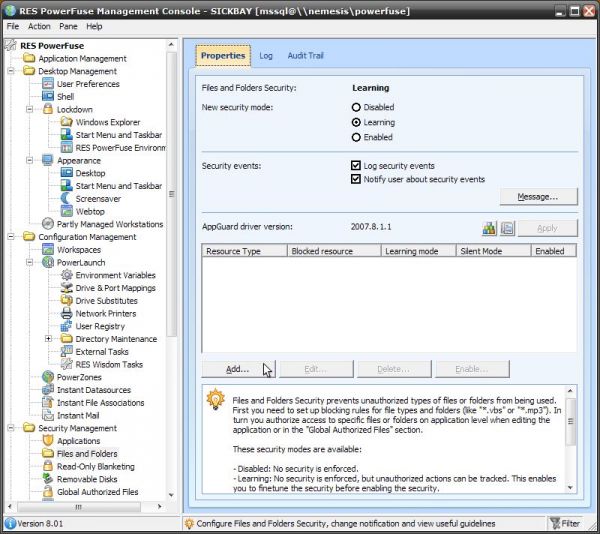Collapse the Security Management node
Image resolution: width=600 pixels, height=534 pixels.
click(11, 428)
